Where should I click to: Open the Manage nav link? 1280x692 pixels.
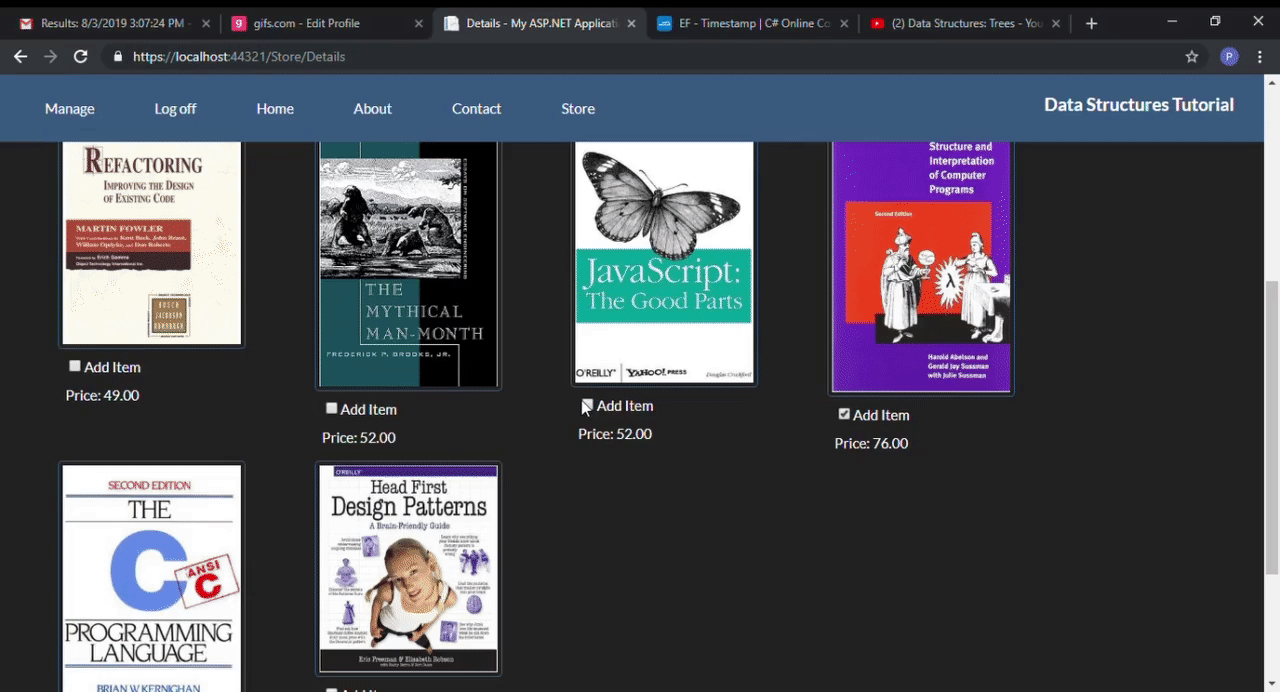click(x=70, y=109)
